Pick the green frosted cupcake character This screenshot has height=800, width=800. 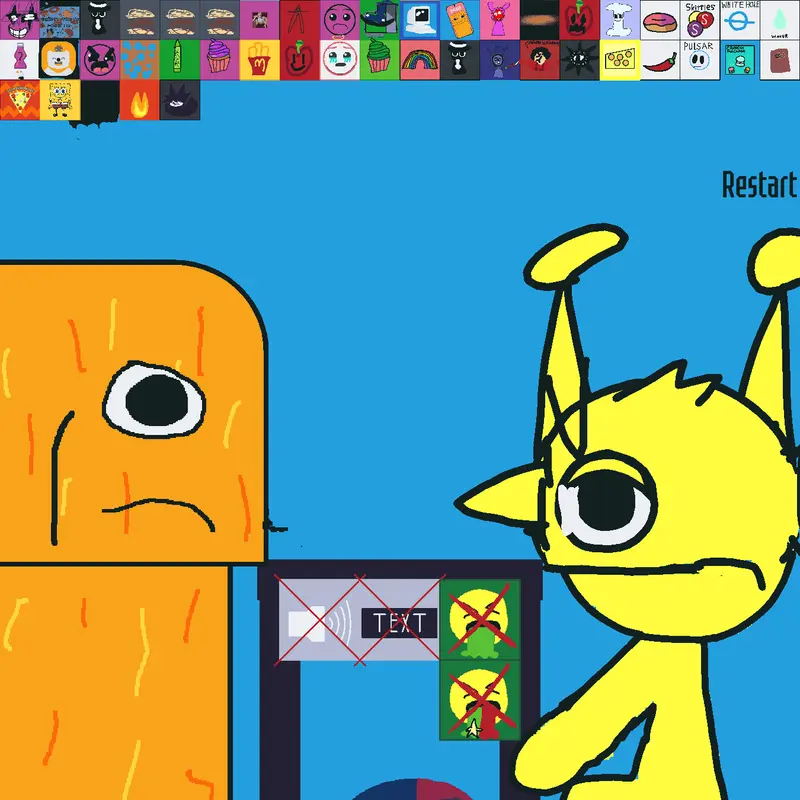380,60
